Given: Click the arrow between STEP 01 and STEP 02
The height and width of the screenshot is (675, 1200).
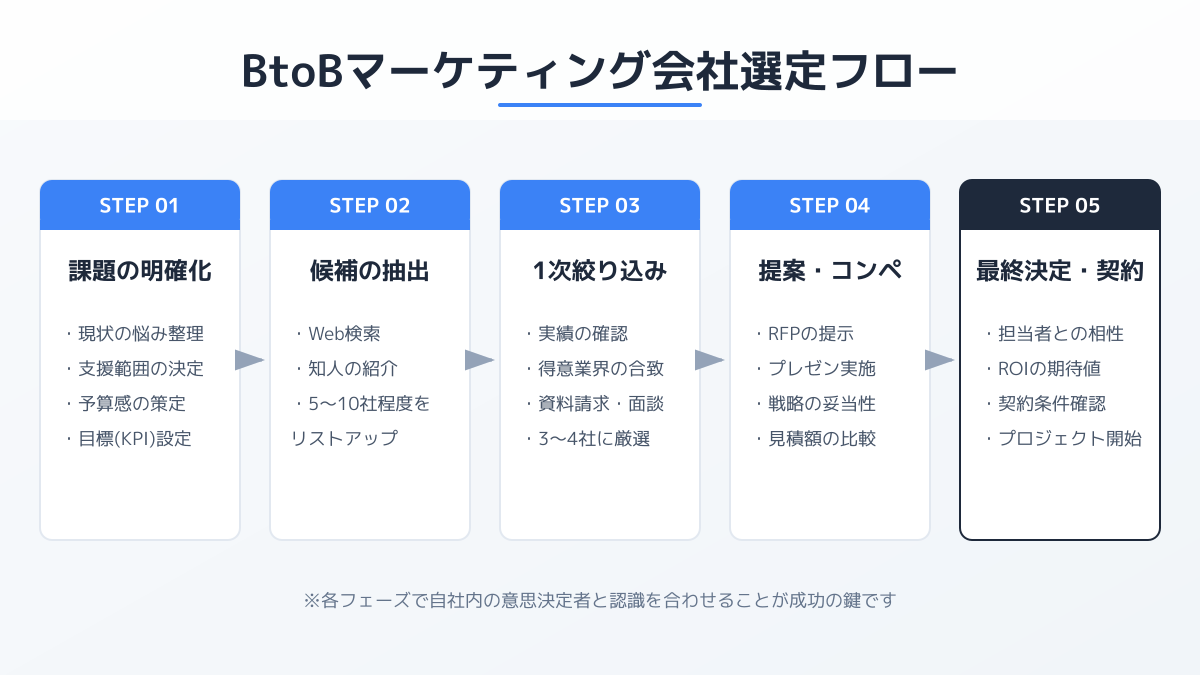Looking at the screenshot, I should 249,360.
